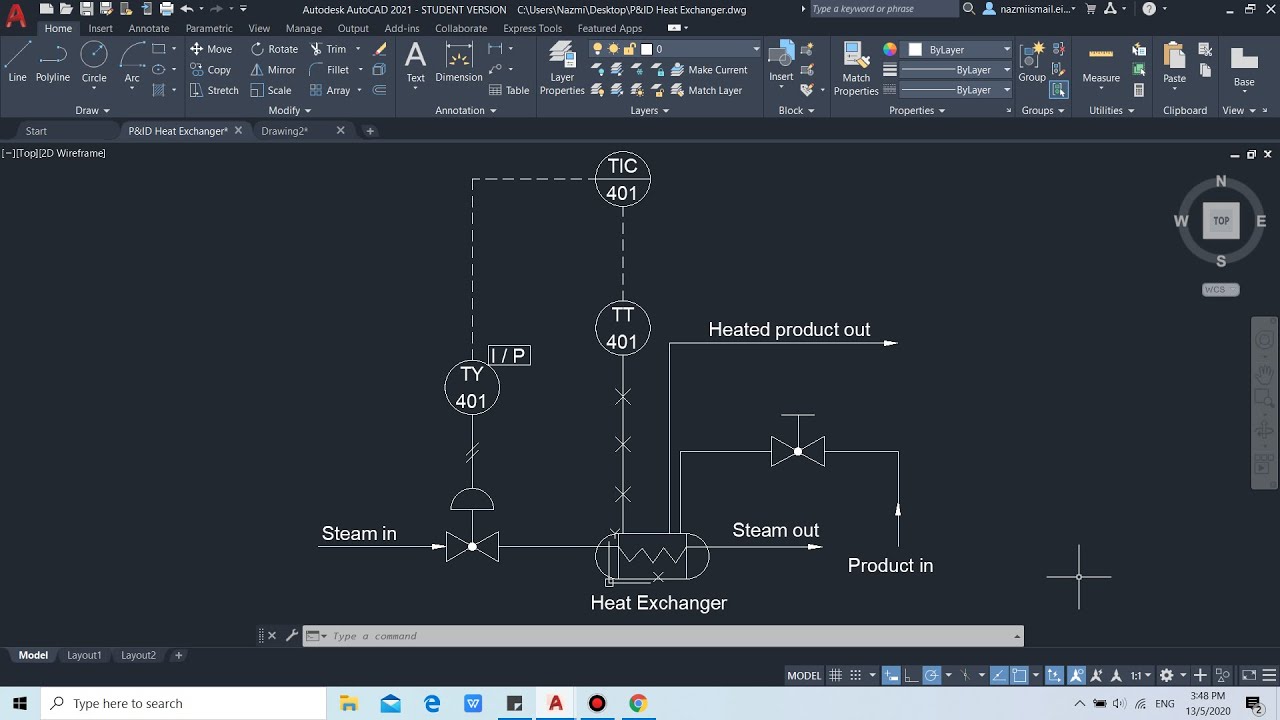
Task: Toggle object snap tracking
Action: click(1000, 675)
